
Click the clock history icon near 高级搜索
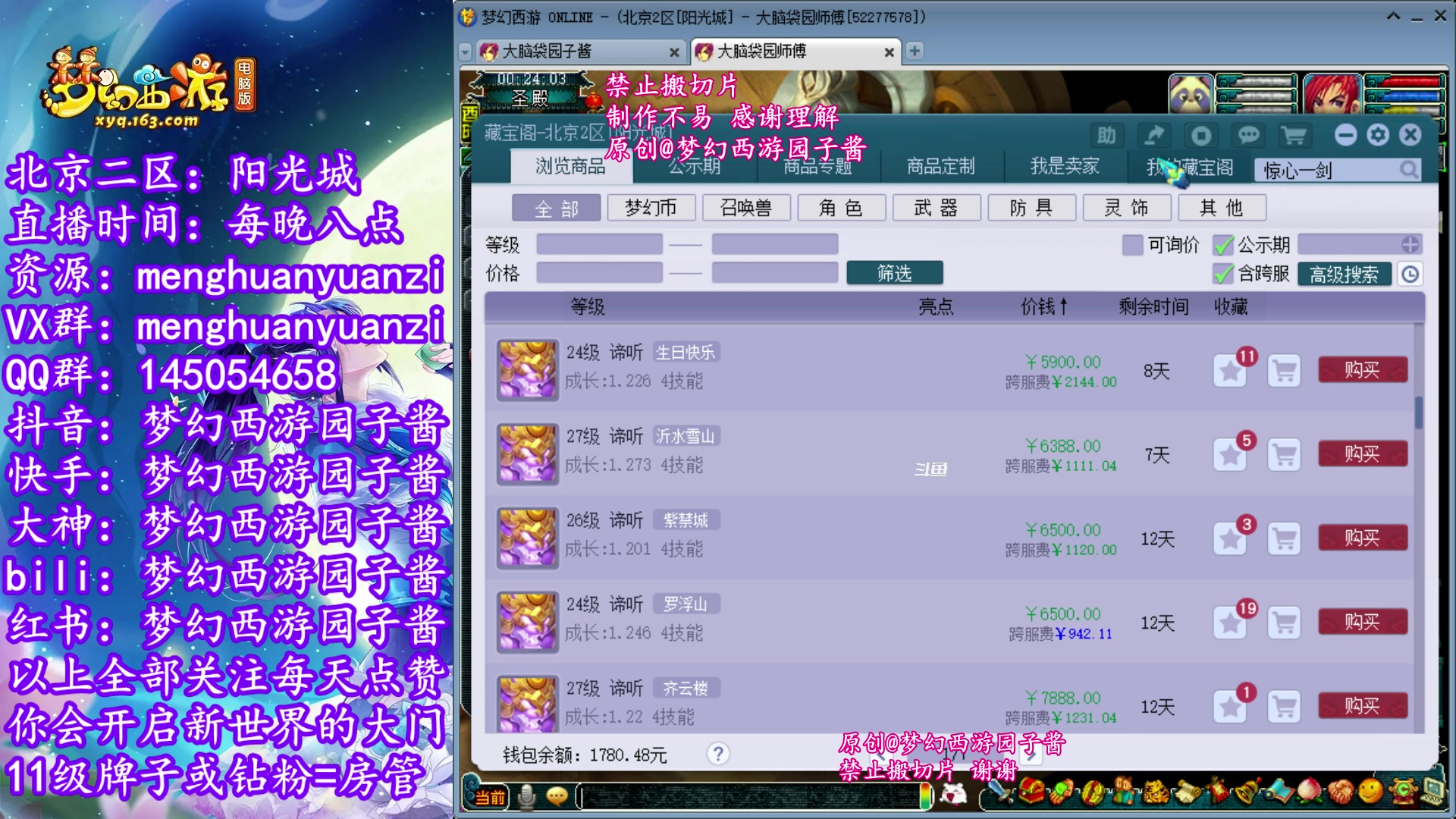pyautogui.click(x=1410, y=274)
